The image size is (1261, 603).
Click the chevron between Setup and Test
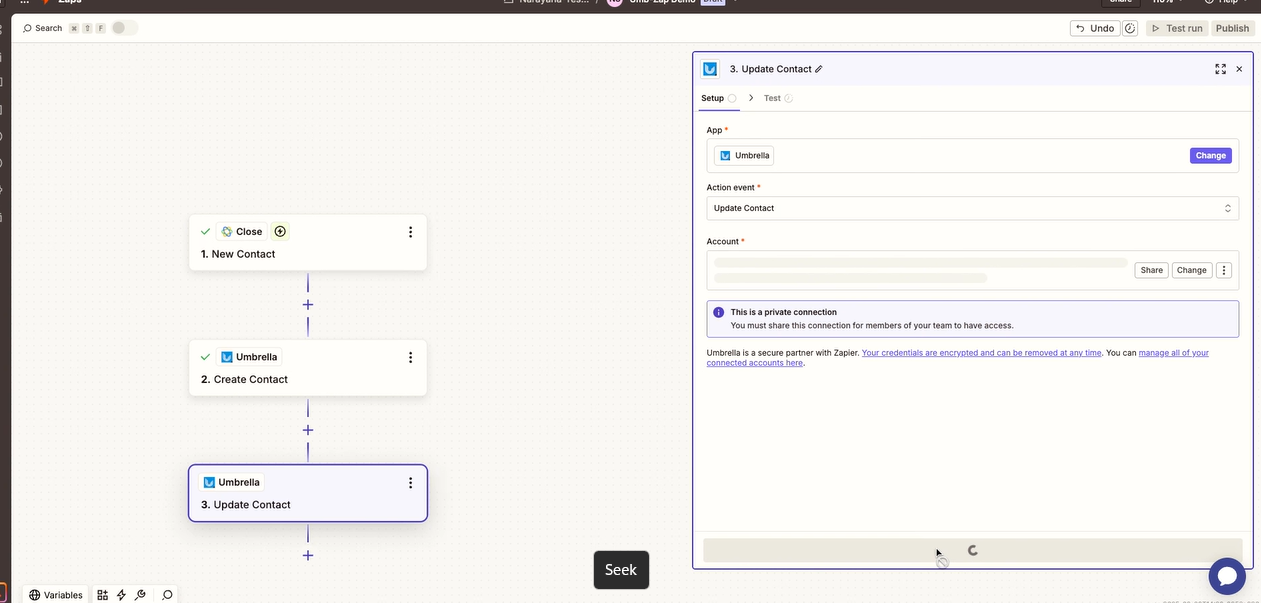(751, 98)
